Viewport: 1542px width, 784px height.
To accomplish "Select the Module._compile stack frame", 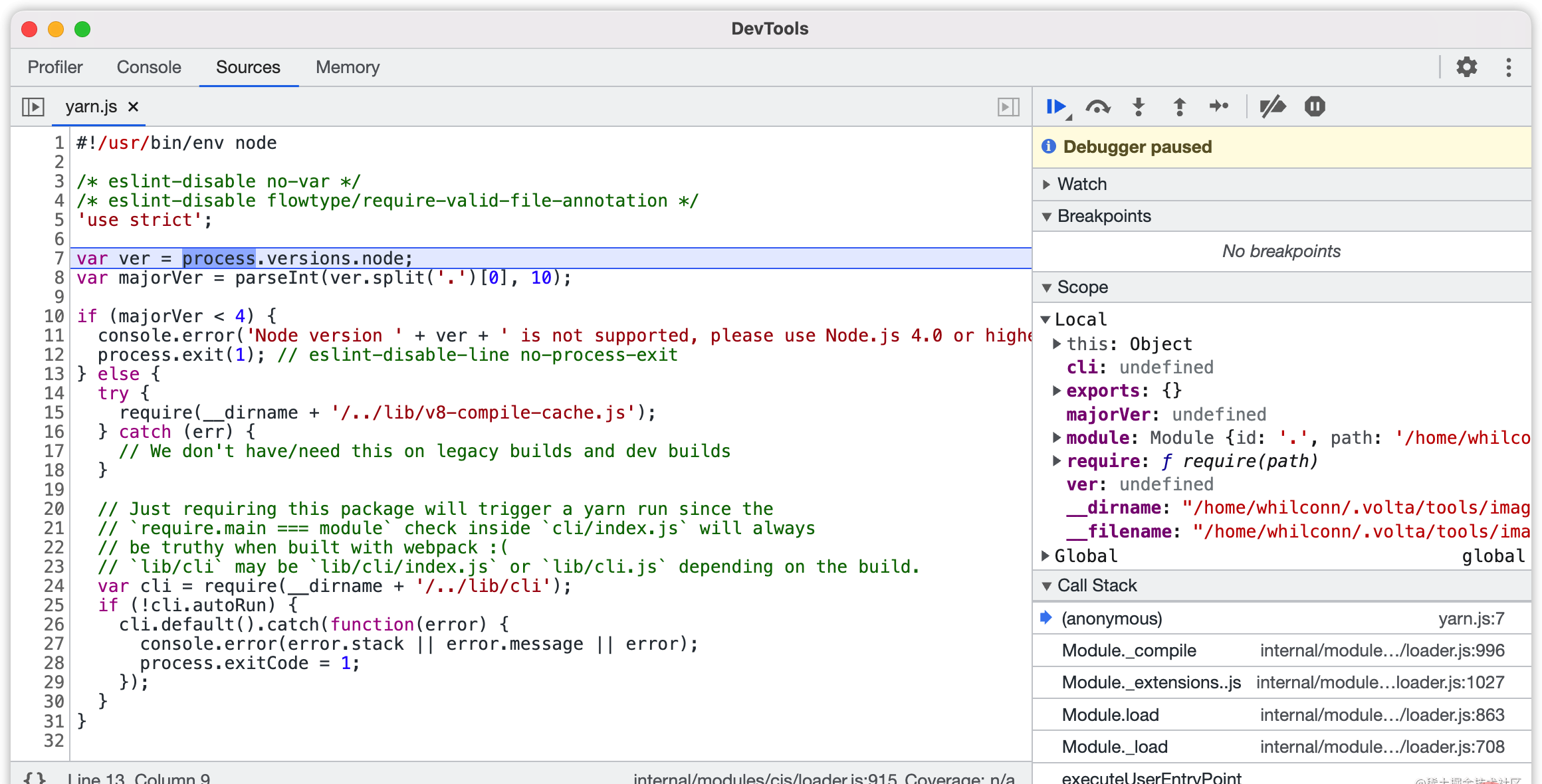I will (1282, 650).
